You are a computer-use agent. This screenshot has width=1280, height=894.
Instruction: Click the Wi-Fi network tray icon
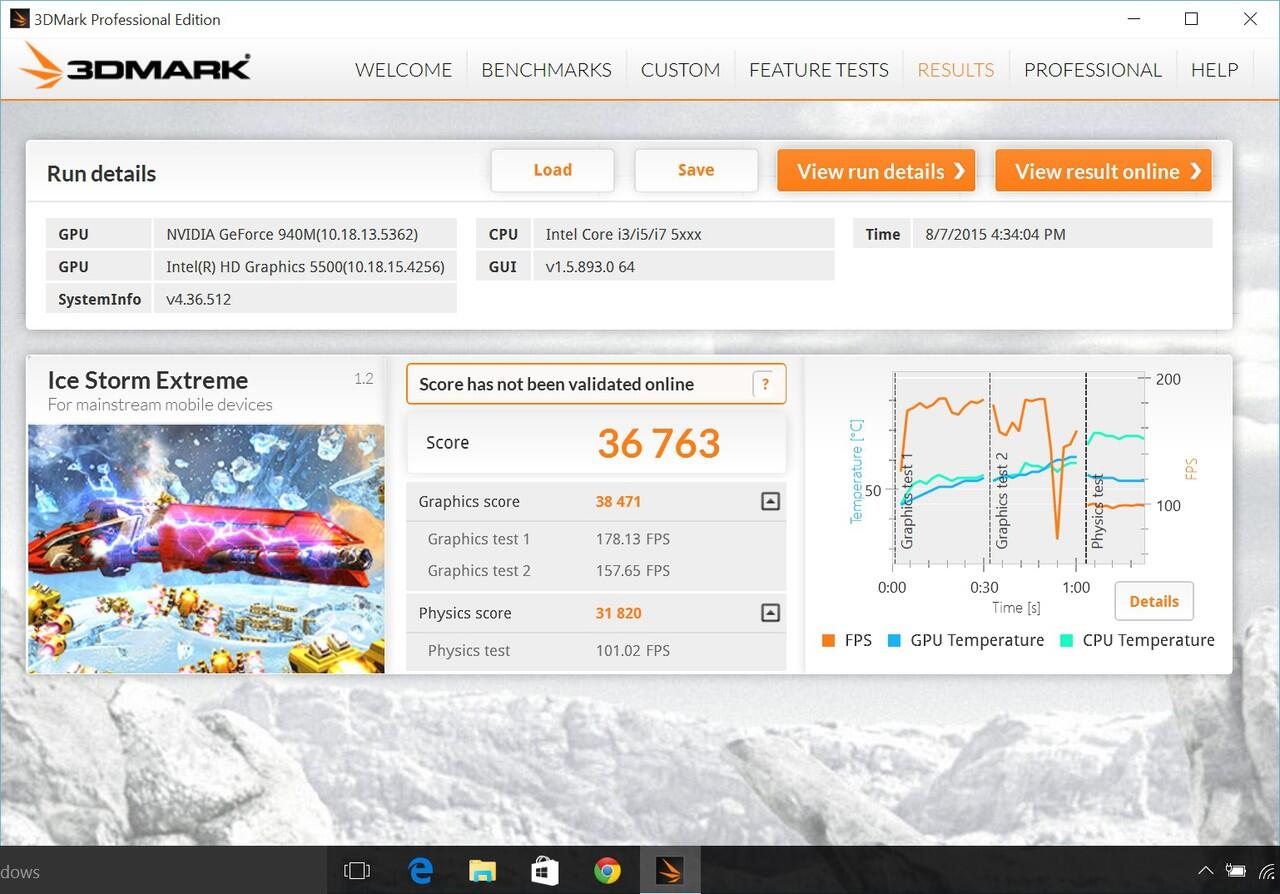(x=1269, y=871)
